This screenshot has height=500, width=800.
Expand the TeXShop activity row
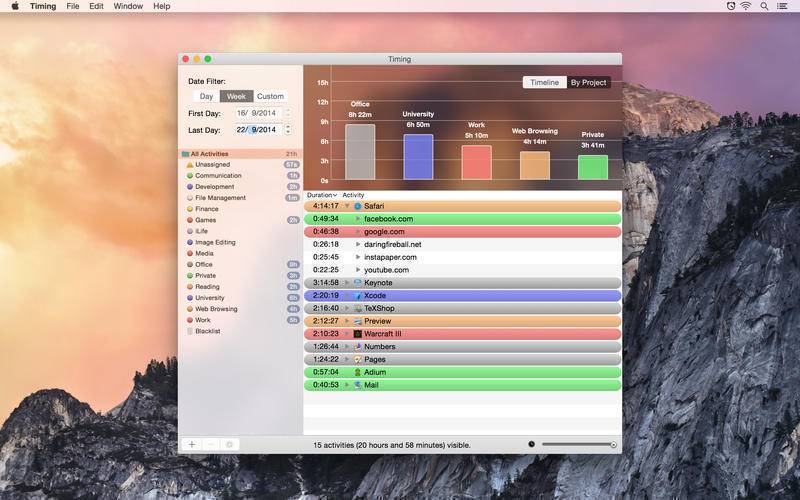(347, 308)
